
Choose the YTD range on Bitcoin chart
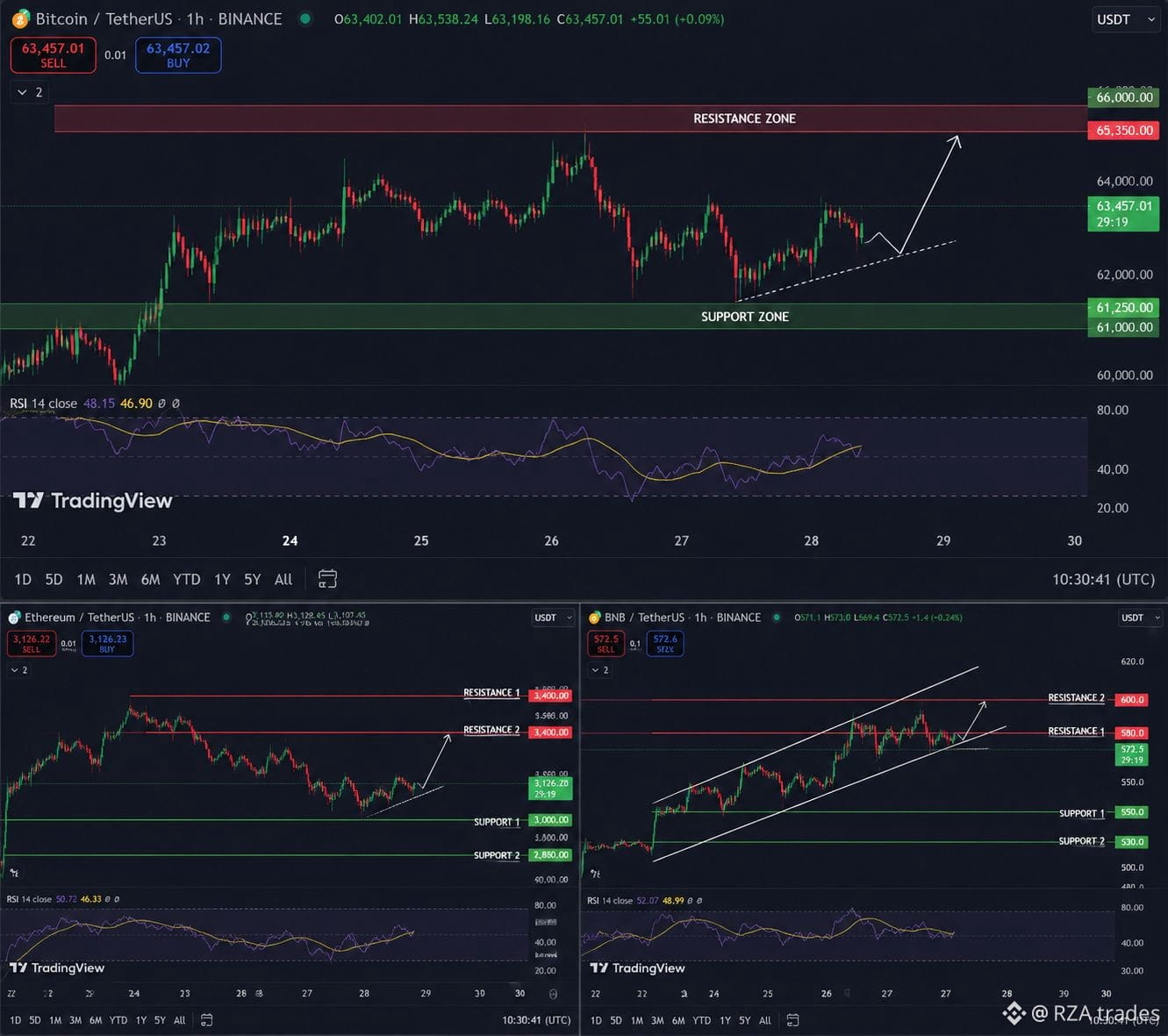186,579
